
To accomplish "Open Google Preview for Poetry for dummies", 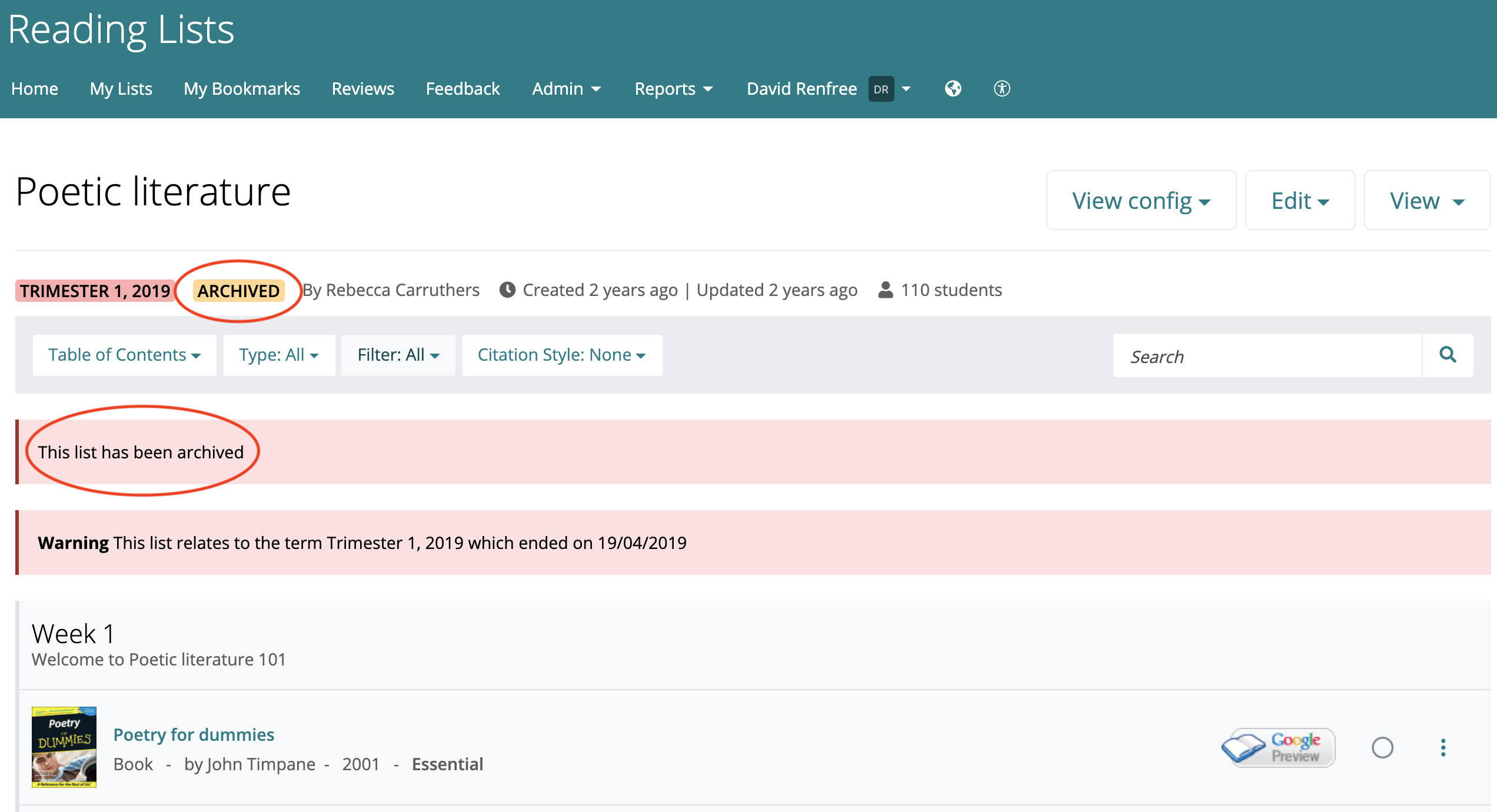I will (x=1278, y=747).
